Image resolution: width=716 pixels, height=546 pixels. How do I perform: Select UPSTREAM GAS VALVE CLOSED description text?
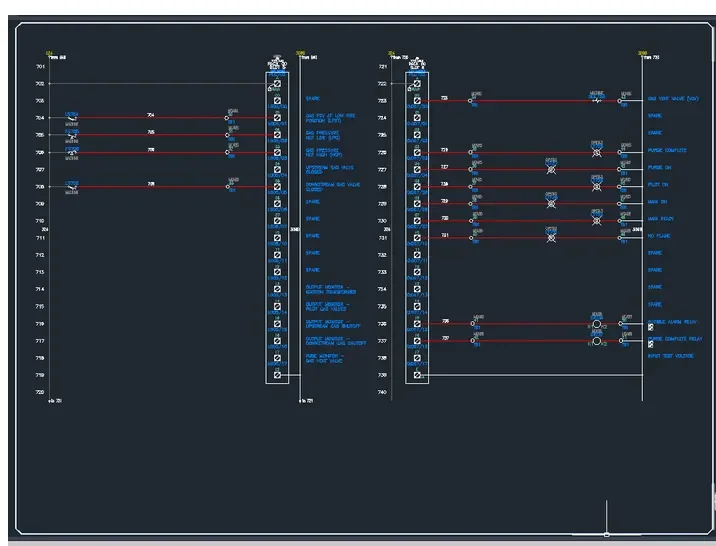329,170
